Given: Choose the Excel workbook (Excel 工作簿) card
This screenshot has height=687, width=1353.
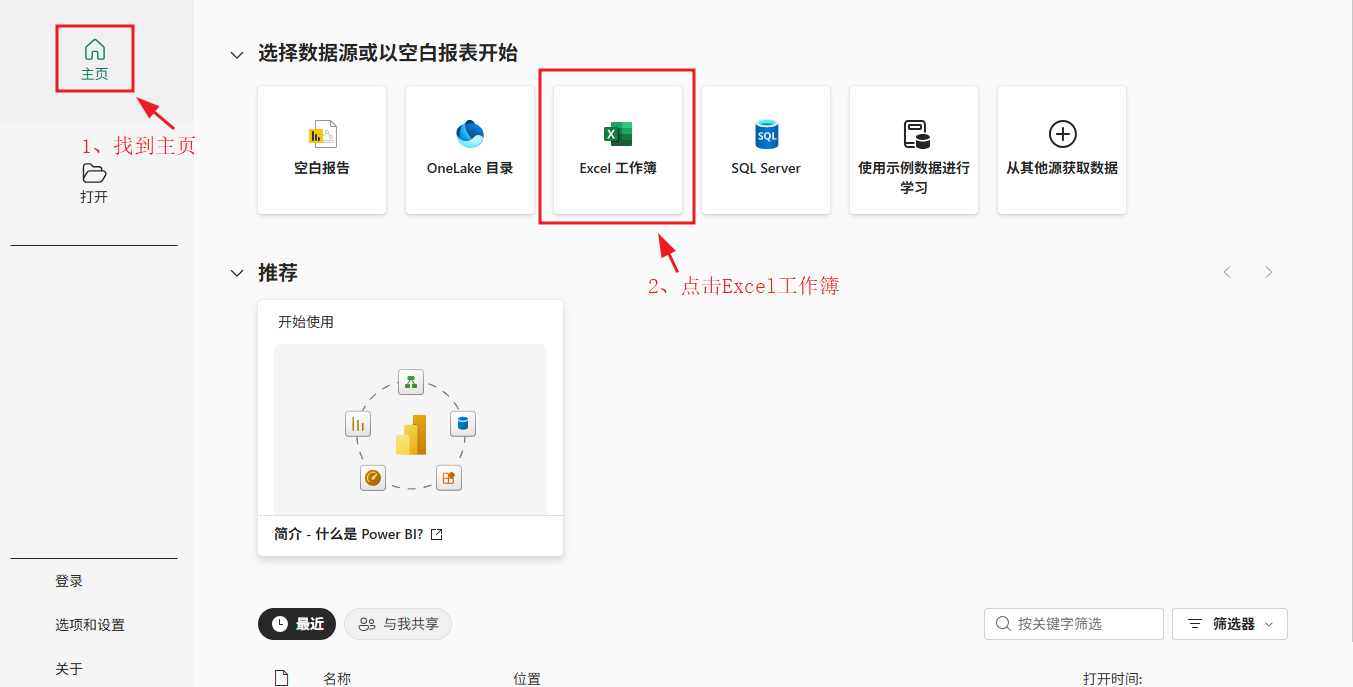Looking at the screenshot, I should coord(618,150).
